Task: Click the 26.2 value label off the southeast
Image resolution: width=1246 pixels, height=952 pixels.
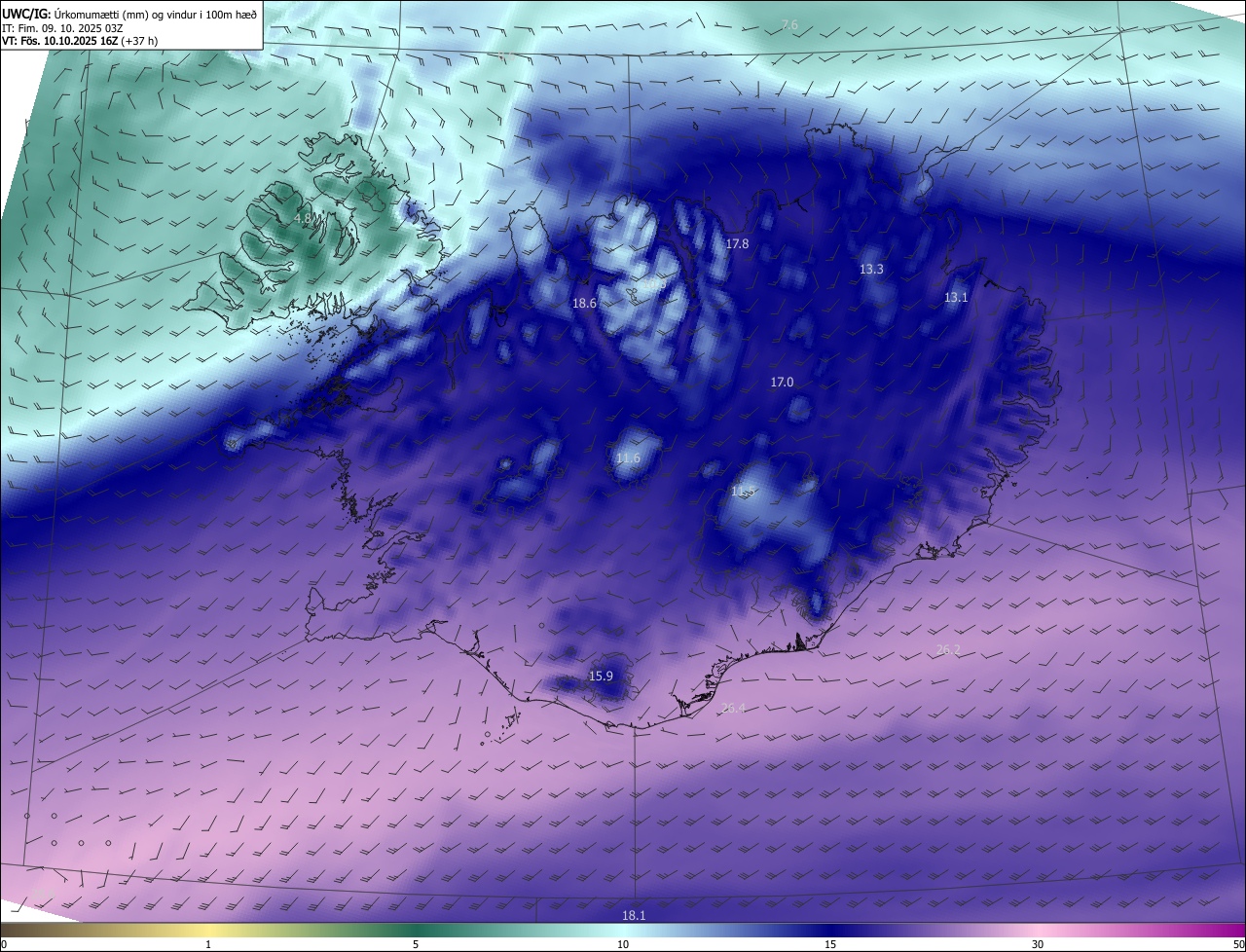Action: click(x=948, y=649)
